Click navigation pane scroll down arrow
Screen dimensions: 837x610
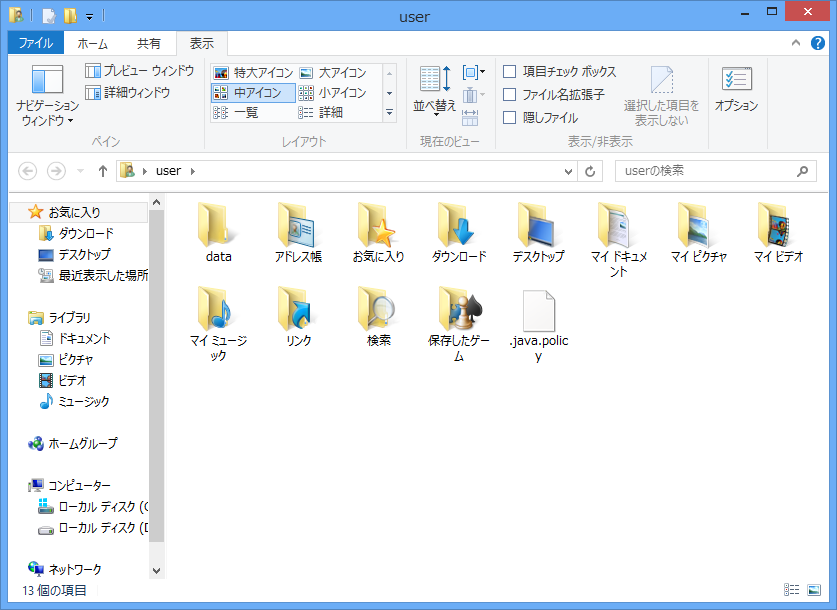pyautogui.click(x=156, y=571)
